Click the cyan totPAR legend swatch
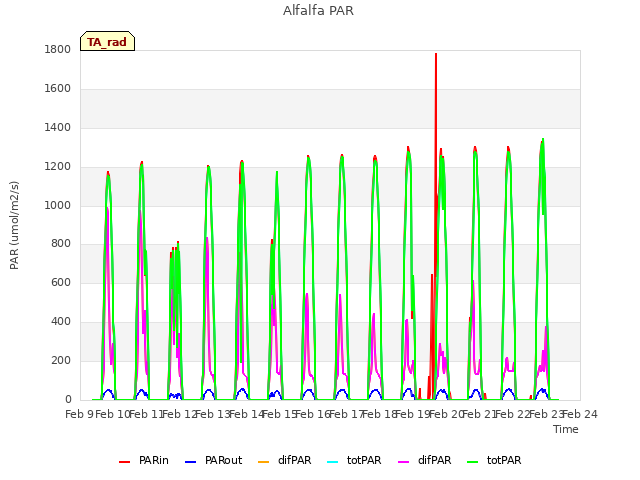Screen dimensions: 640x480 click(x=333, y=462)
